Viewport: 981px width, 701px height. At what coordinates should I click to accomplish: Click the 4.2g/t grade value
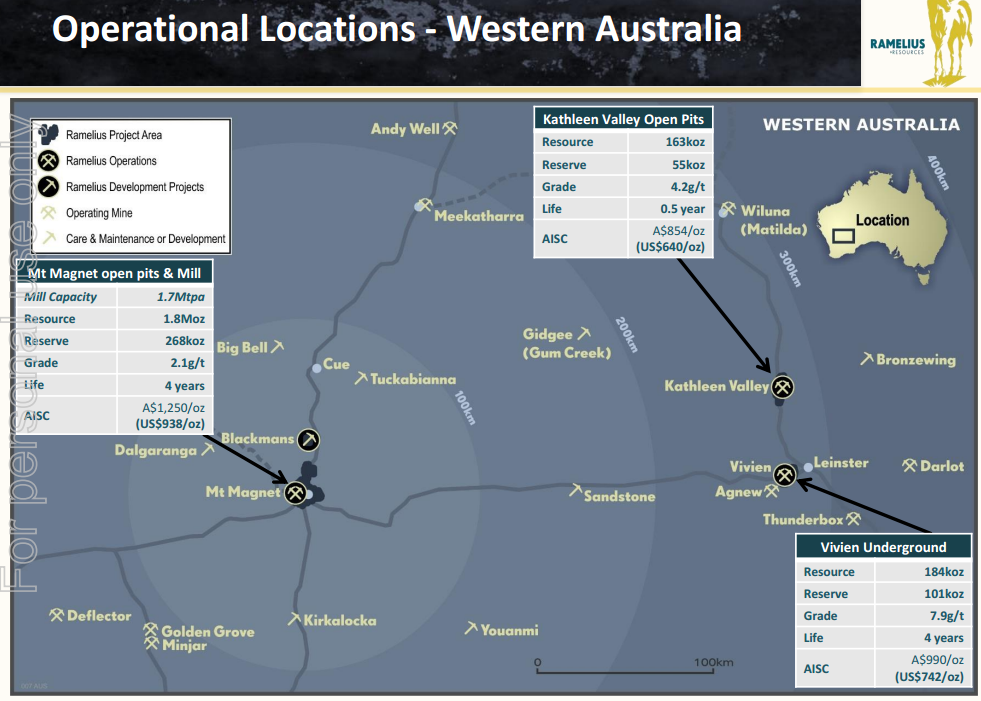(x=688, y=187)
